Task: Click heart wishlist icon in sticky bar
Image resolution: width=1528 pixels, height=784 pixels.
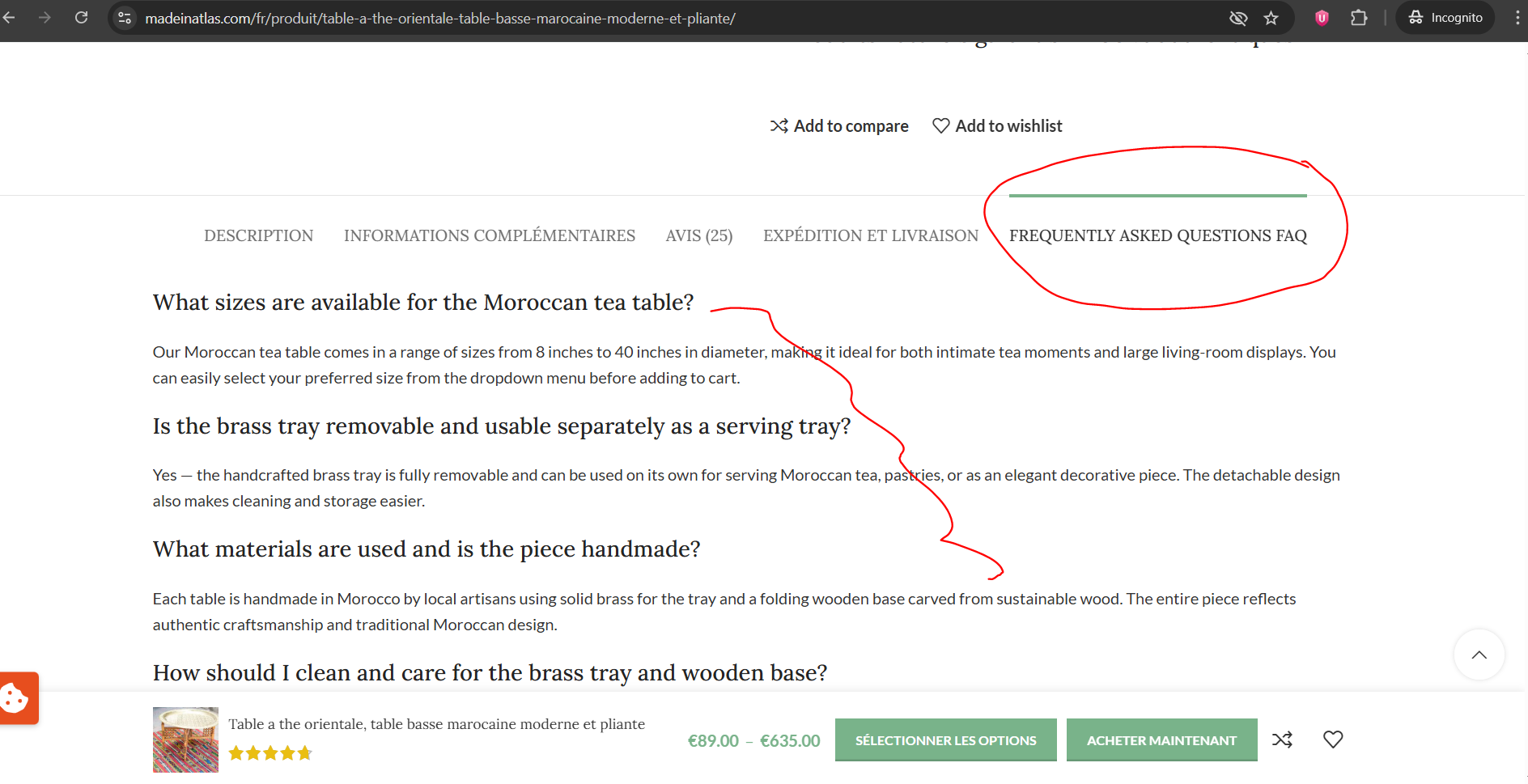Action: pos(1332,740)
